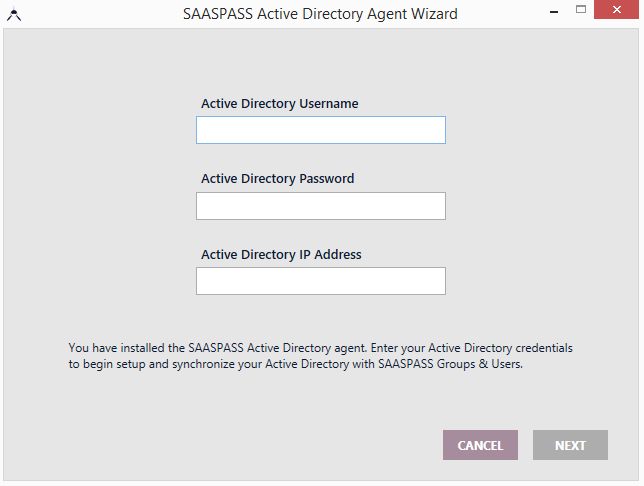The image size is (644, 486).
Task: Maximize the Agent Wizard window
Action: (579, 13)
